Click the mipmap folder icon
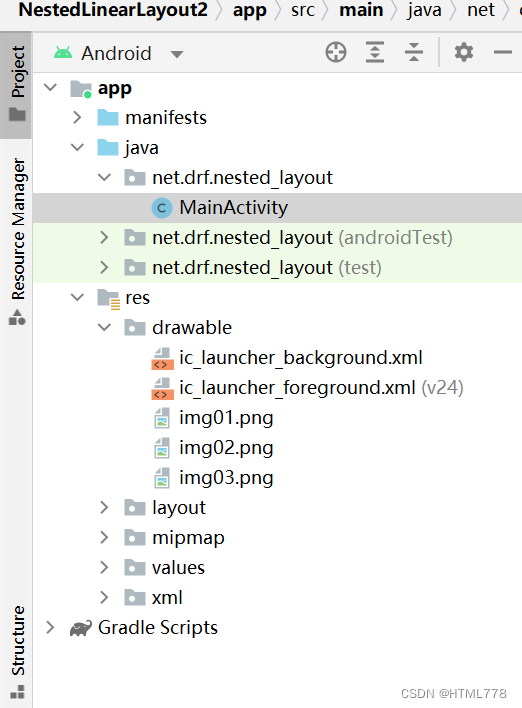 click(x=135, y=537)
